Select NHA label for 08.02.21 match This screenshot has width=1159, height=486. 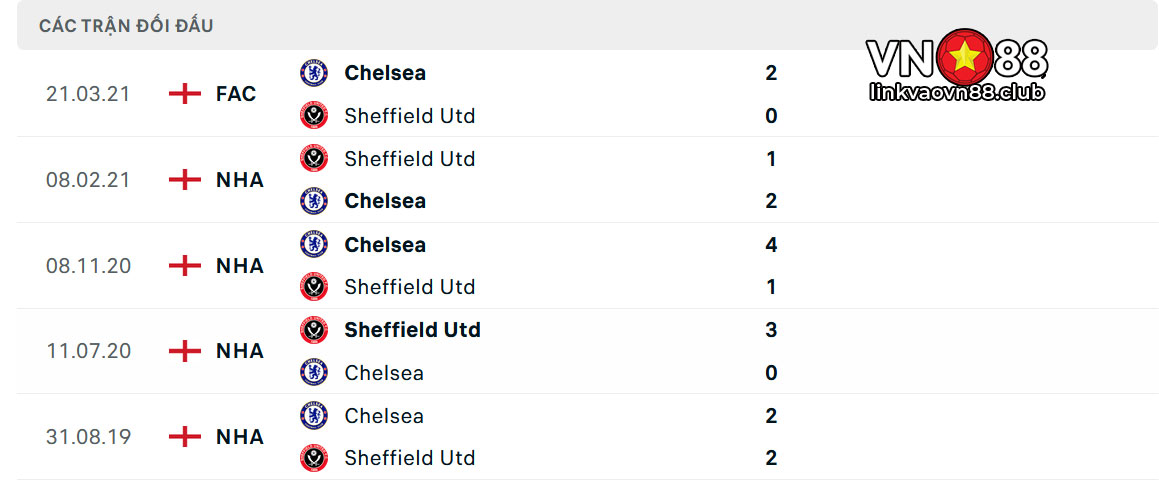[240, 179]
